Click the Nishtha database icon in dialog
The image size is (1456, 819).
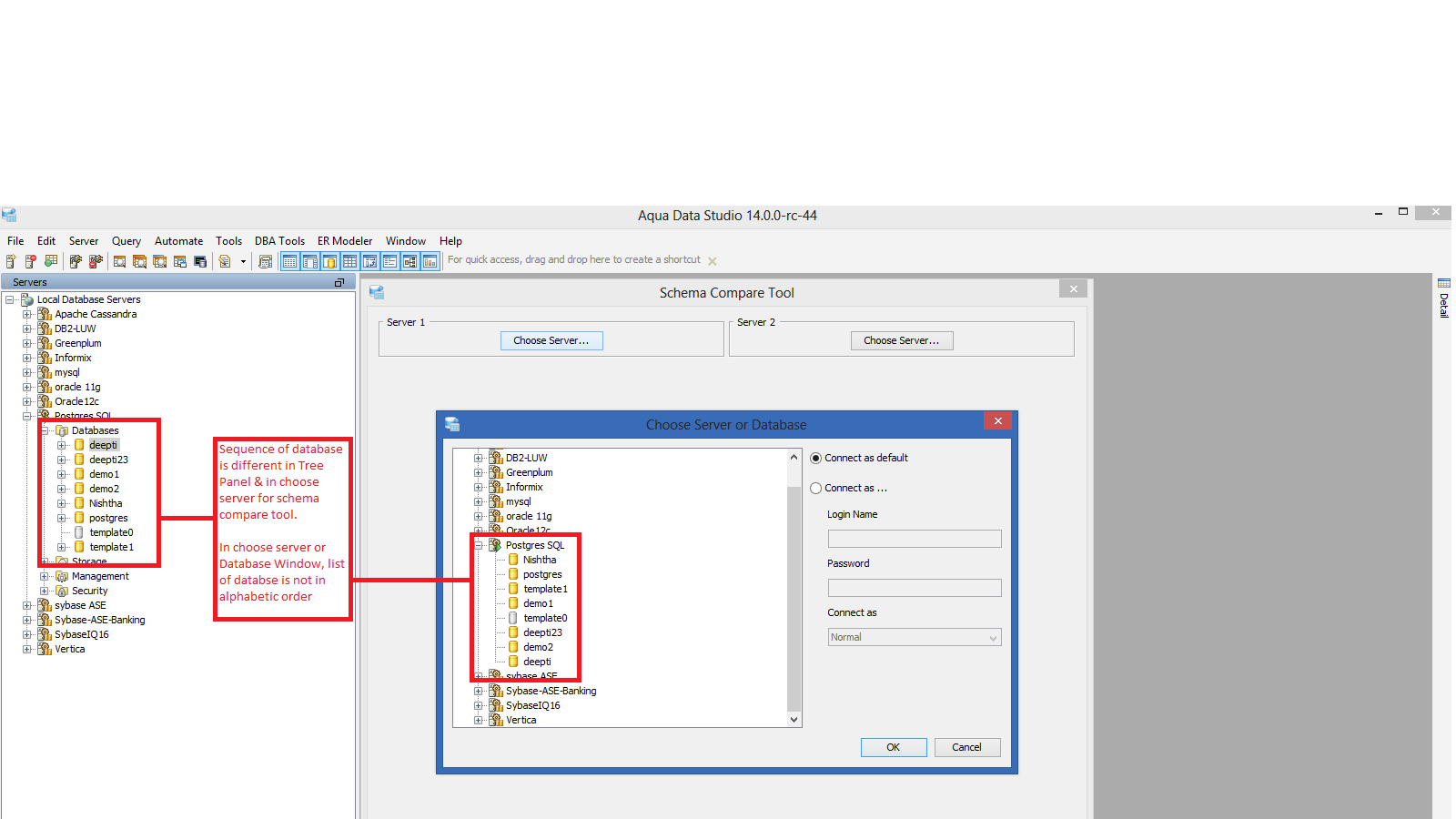point(513,560)
